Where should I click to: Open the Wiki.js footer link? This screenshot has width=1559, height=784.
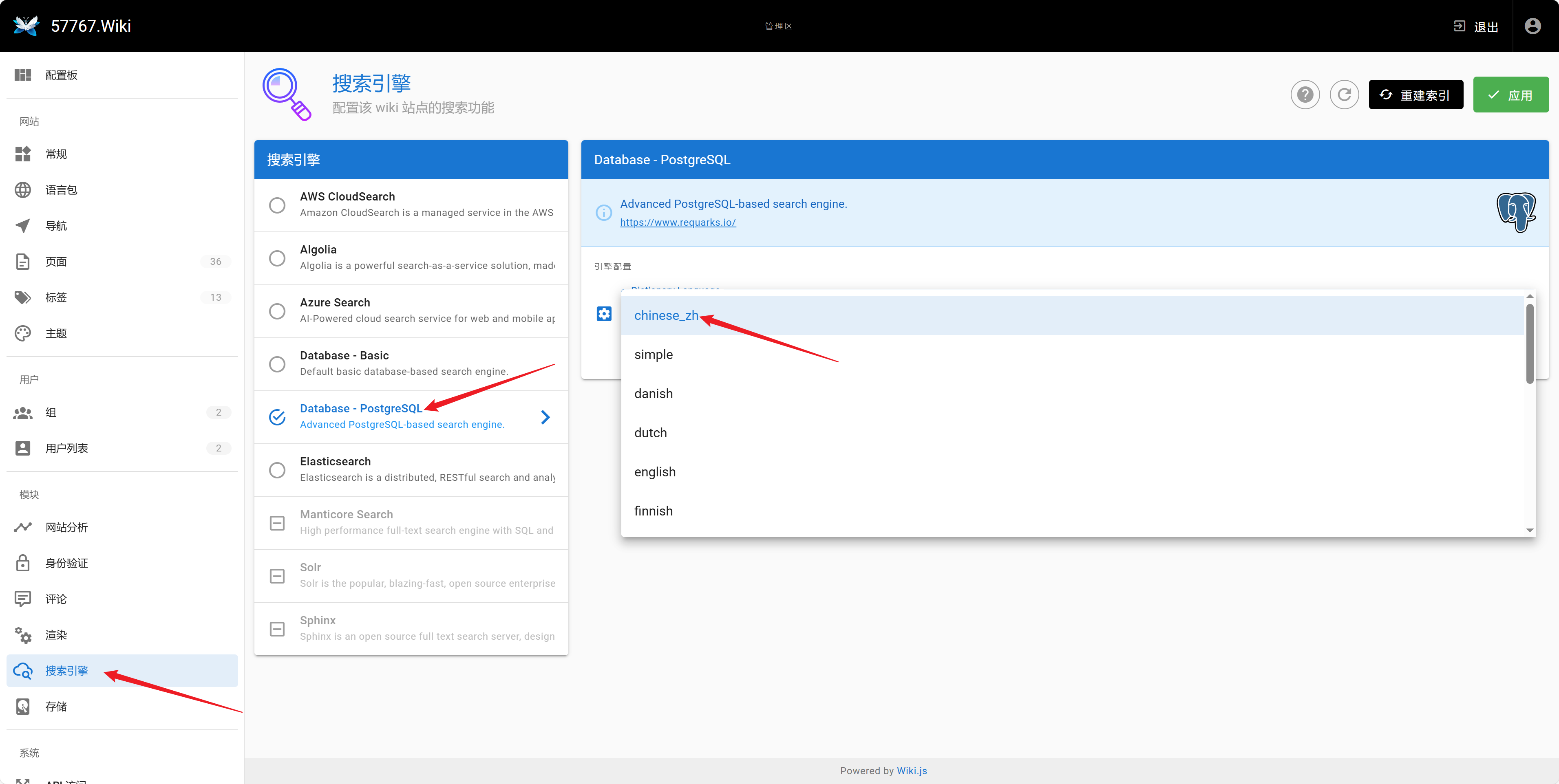(x=912, y=771)
